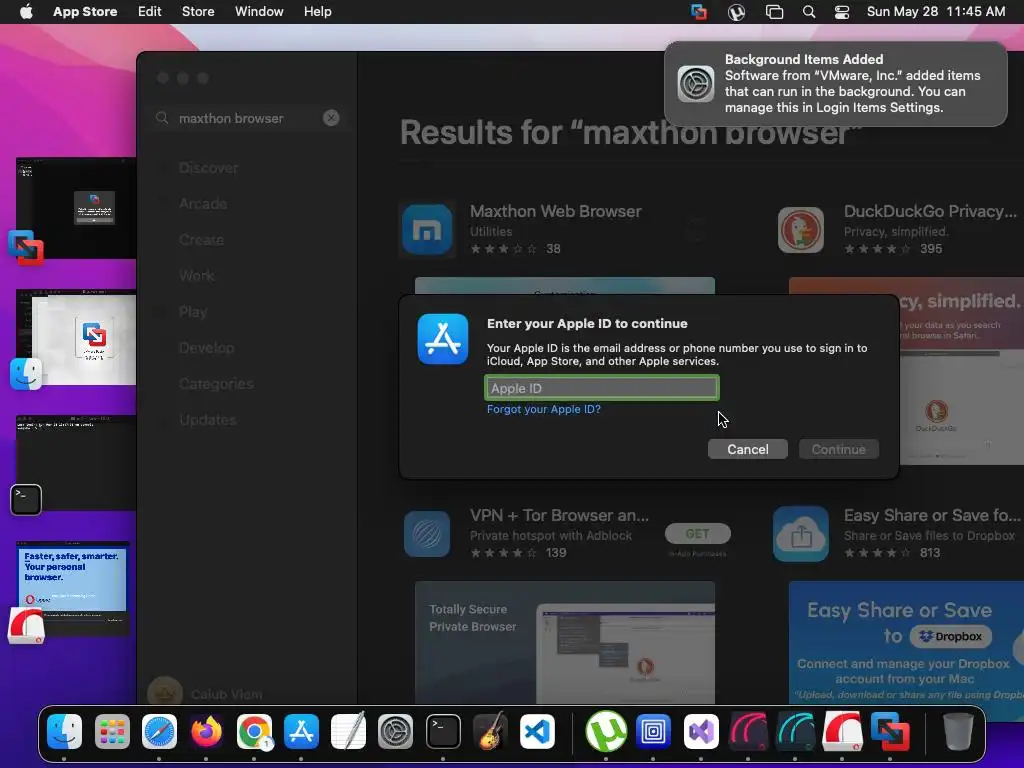Click the VPN + Tor Browser app icon
This screenshot has width=1024, height=768.
point(427,534)
